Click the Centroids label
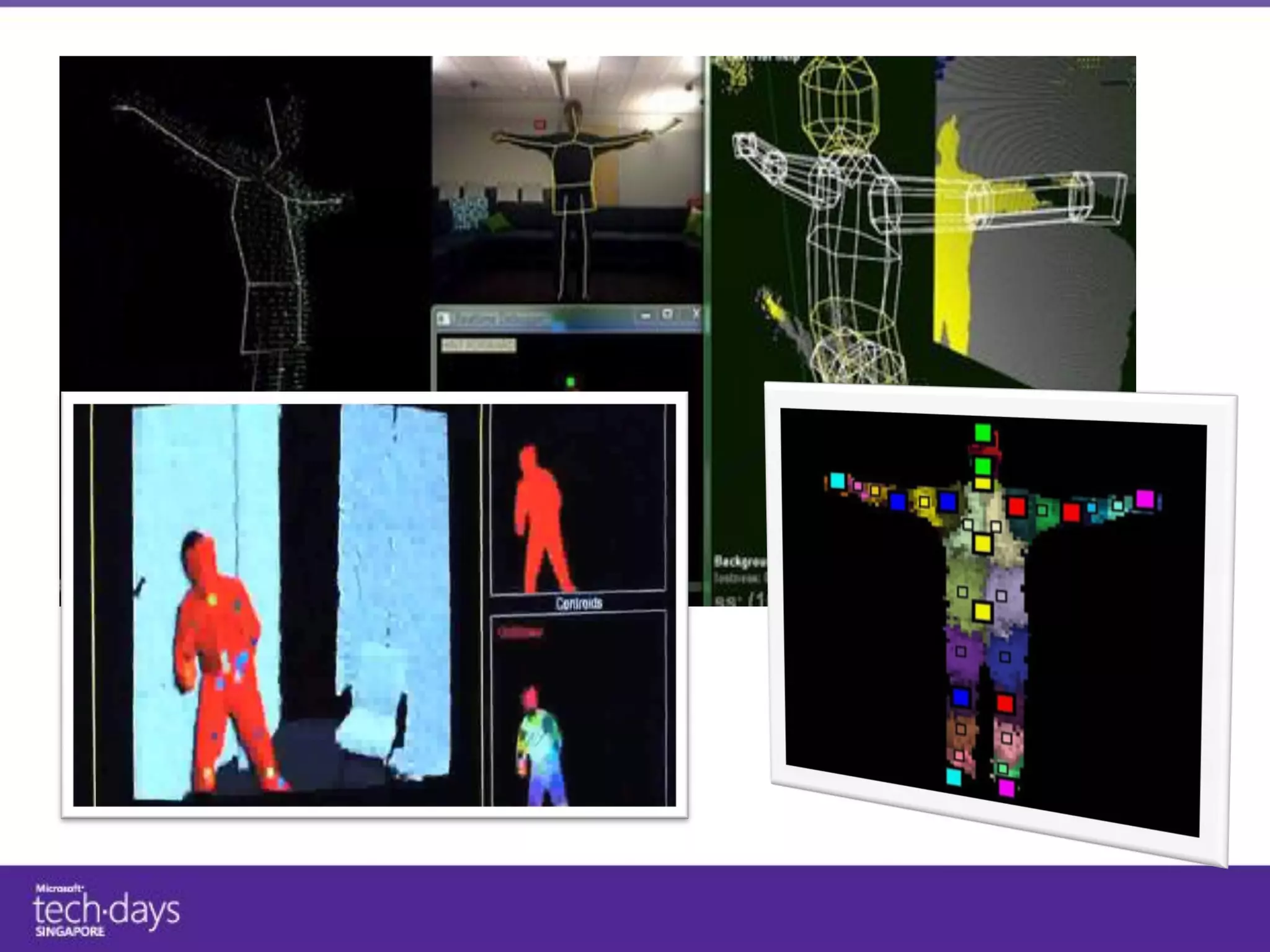The width and height of the screenshot is (1270, 952). click(x=579, y=603)
